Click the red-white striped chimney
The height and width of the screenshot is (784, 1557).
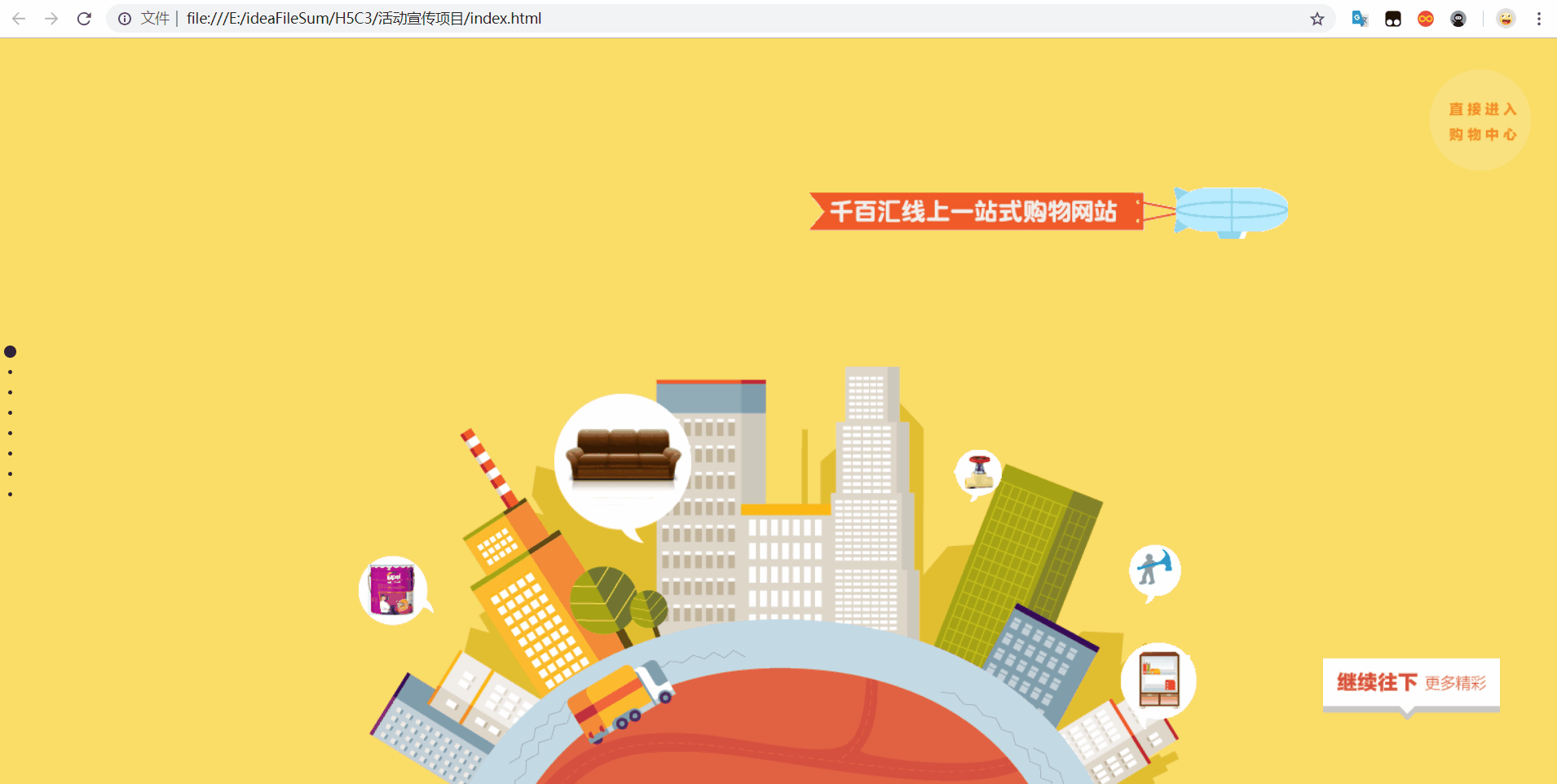click(x=488, y=468)
